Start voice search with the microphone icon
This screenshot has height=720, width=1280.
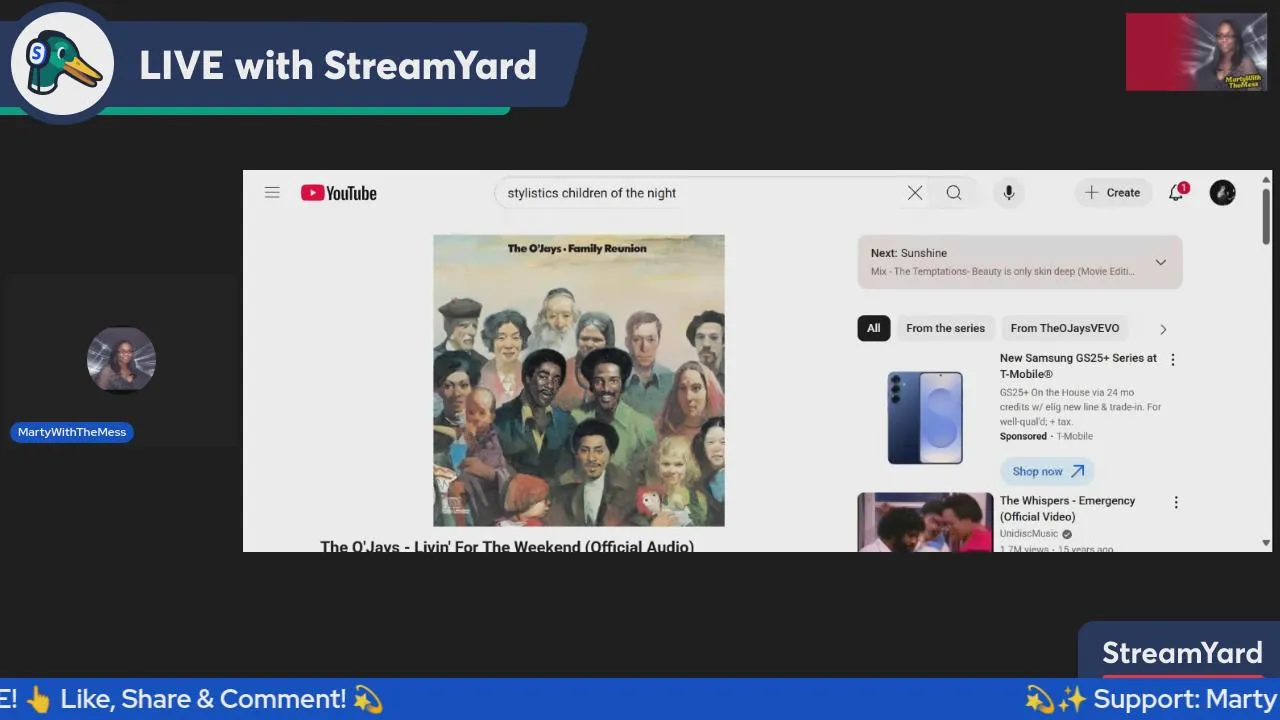1009,193
